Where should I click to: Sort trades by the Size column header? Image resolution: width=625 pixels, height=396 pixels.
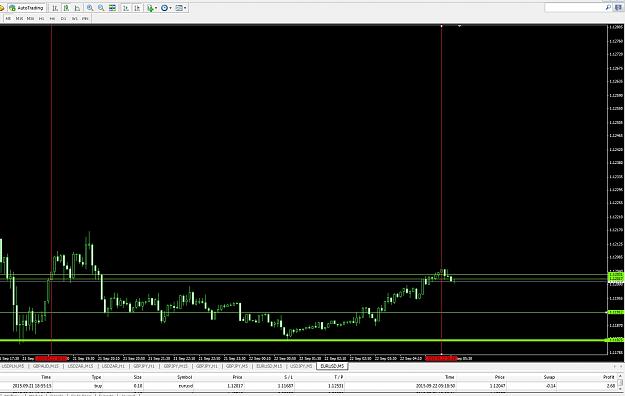point(138,377)
